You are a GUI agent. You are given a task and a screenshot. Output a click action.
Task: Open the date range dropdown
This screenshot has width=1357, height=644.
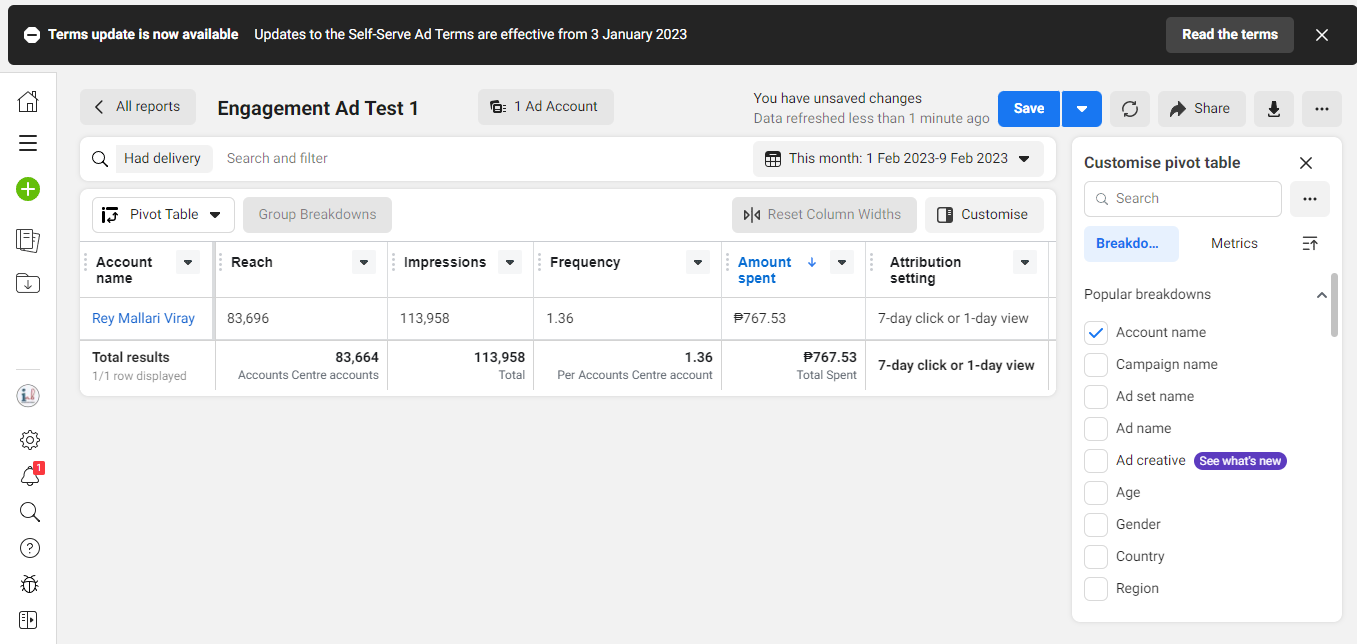pyautogui.click(x=897, y=159)
